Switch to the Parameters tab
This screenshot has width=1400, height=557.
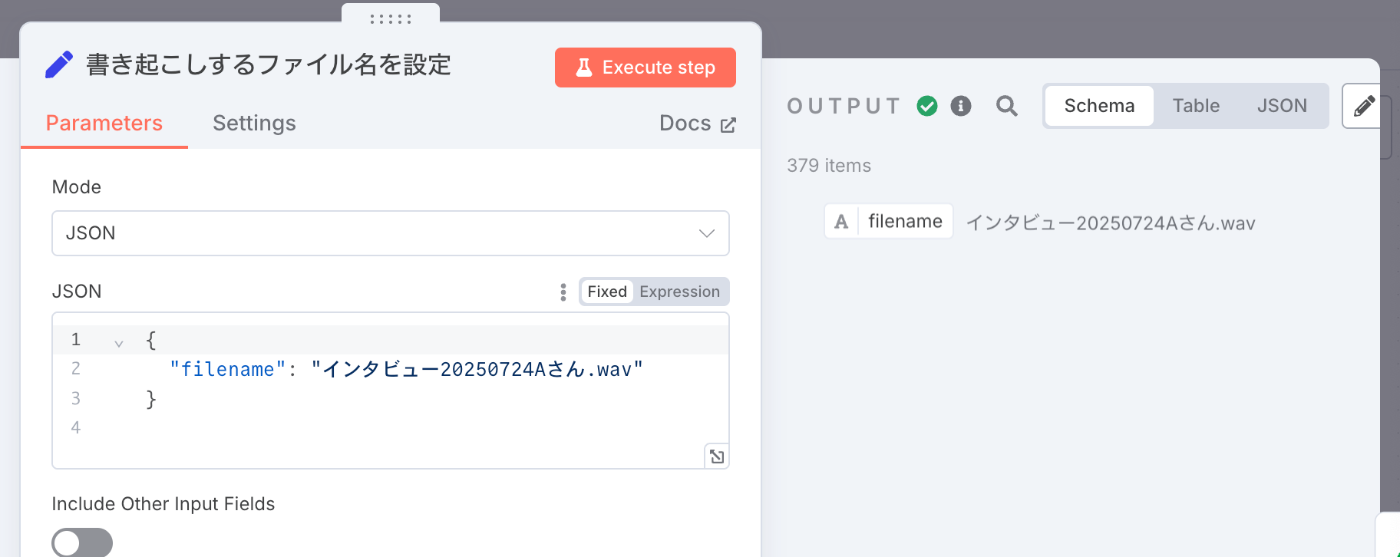104,123
